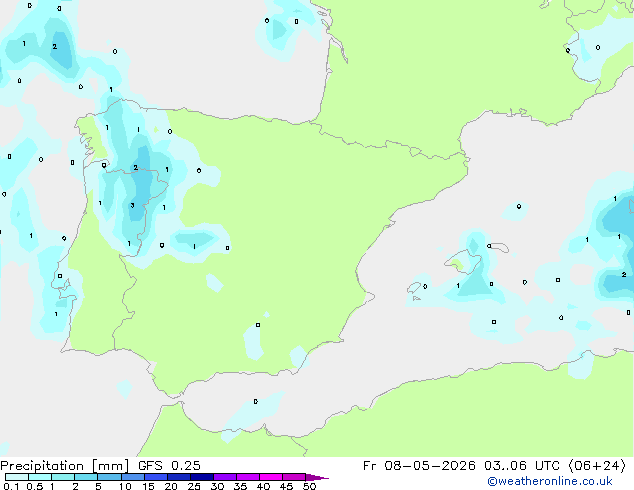Click the '10' legend scale label
The image size is (634, 490).
(125, 486)
